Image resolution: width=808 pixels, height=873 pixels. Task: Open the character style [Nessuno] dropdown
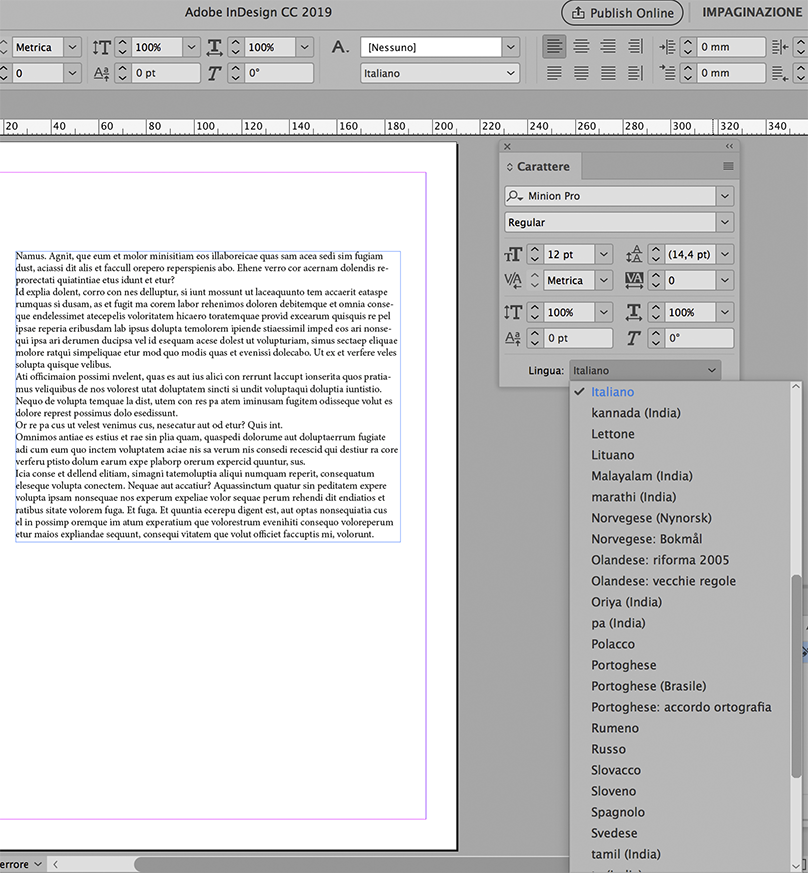510,46
